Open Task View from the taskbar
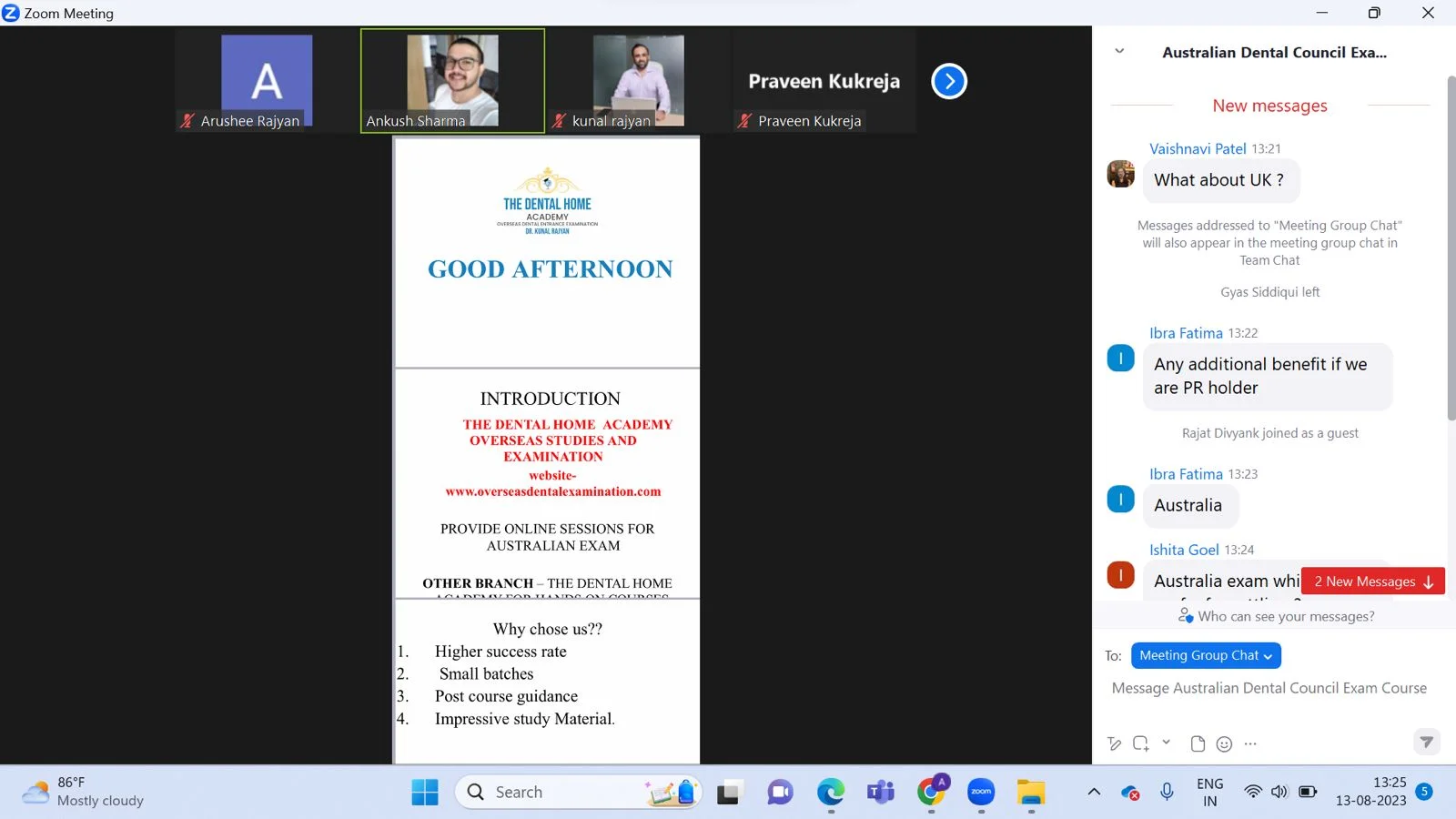Viewport: 1456px width, 819px height. pyautogui.click(x=728, y=793)
